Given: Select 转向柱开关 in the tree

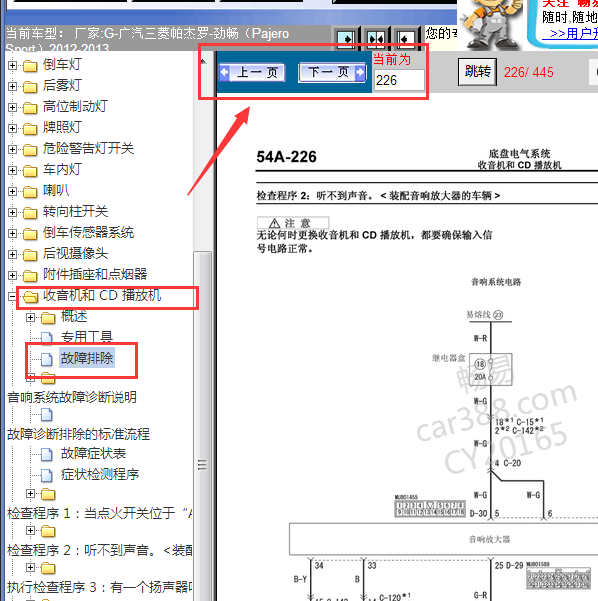Looking at the screenshot, I should (x=75, y=212).
